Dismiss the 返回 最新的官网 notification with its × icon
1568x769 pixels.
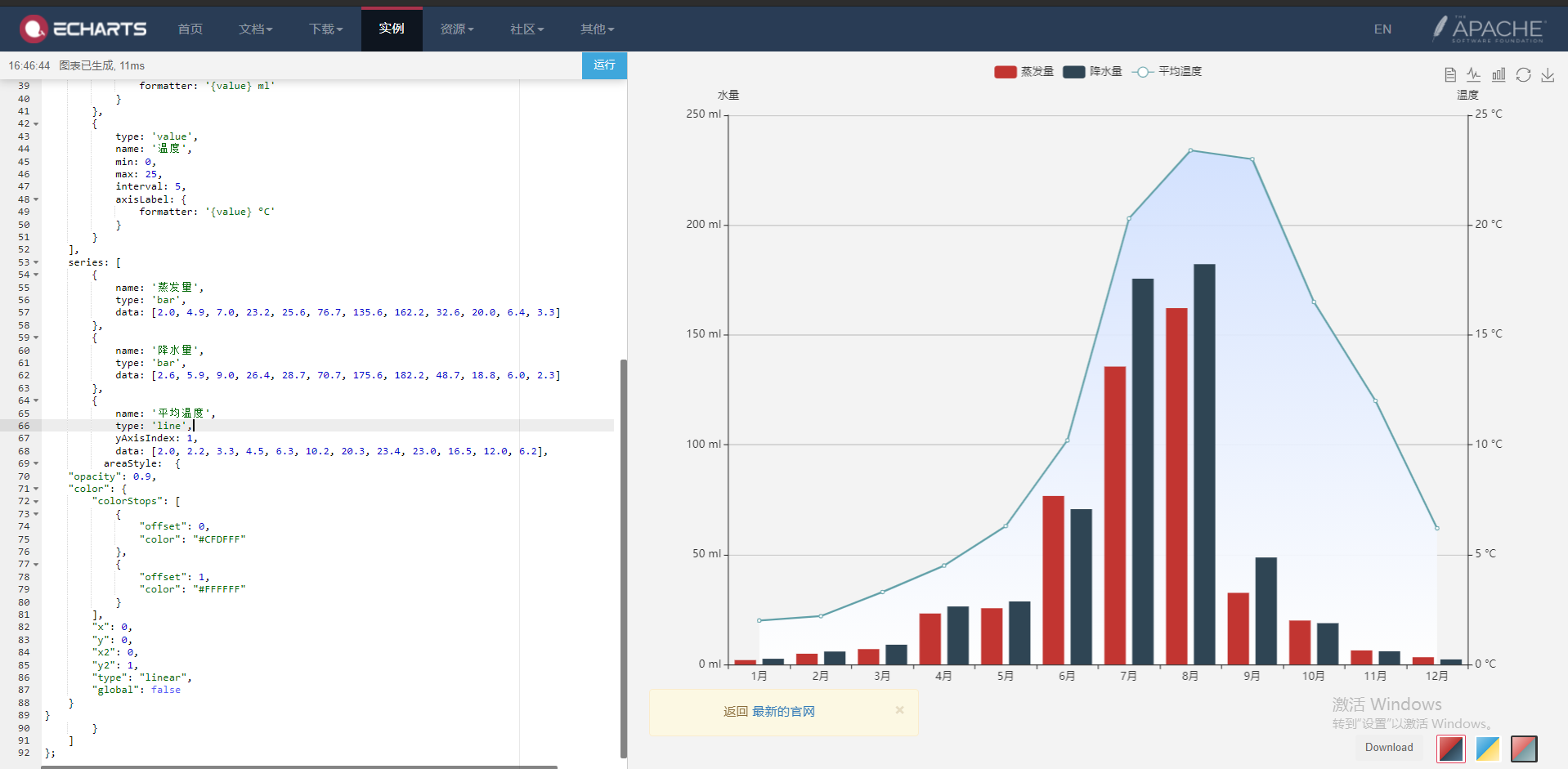(900, 710)
